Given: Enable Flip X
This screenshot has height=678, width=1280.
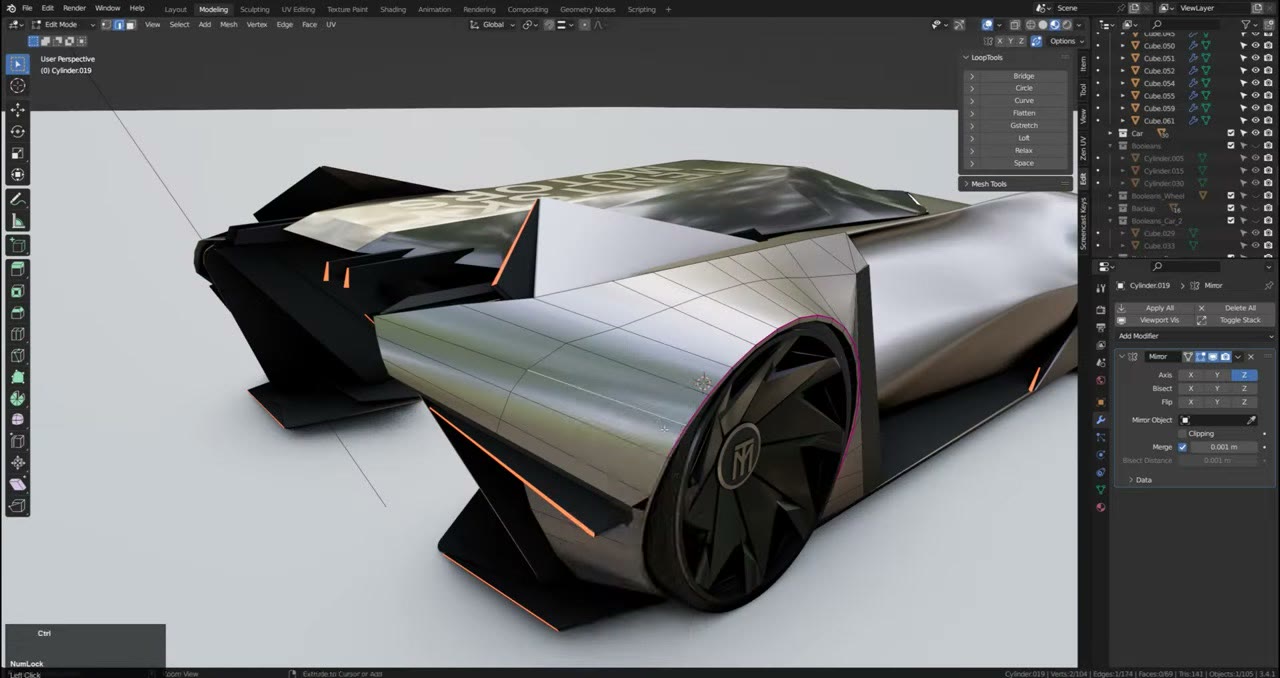Looking at the screenshot, I should [1191, 402].
